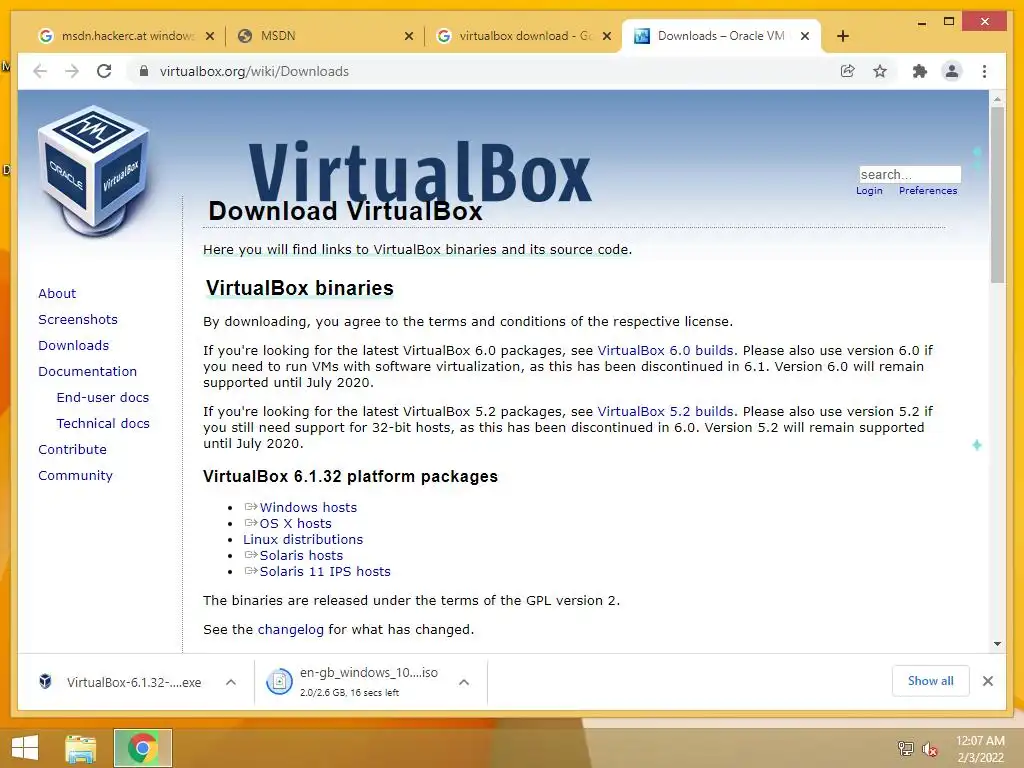Share this page via the share icon
Image resolution: width=1024 pixels, height=768 pixels.
click(x=848, y=71)
